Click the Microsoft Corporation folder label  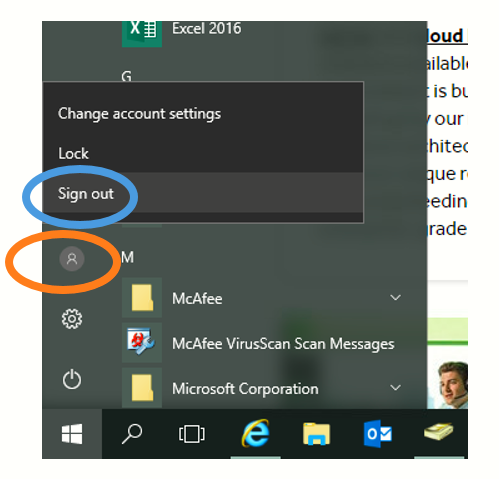[x=245, y=389]
